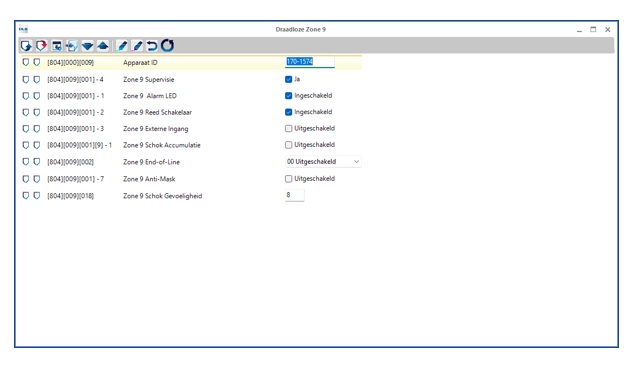Click address code [804][000][009]
Viewport: 633px width, 369px height.
tap(70, 63)
